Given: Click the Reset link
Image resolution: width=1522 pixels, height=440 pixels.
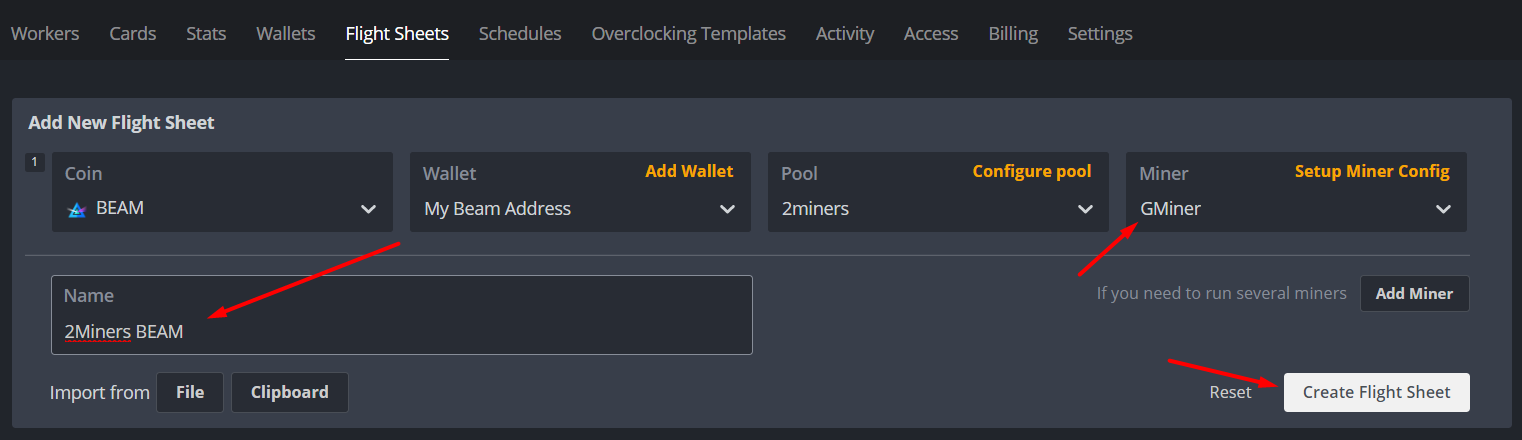Looking at the screenshot, I should tap(1230, 392).
